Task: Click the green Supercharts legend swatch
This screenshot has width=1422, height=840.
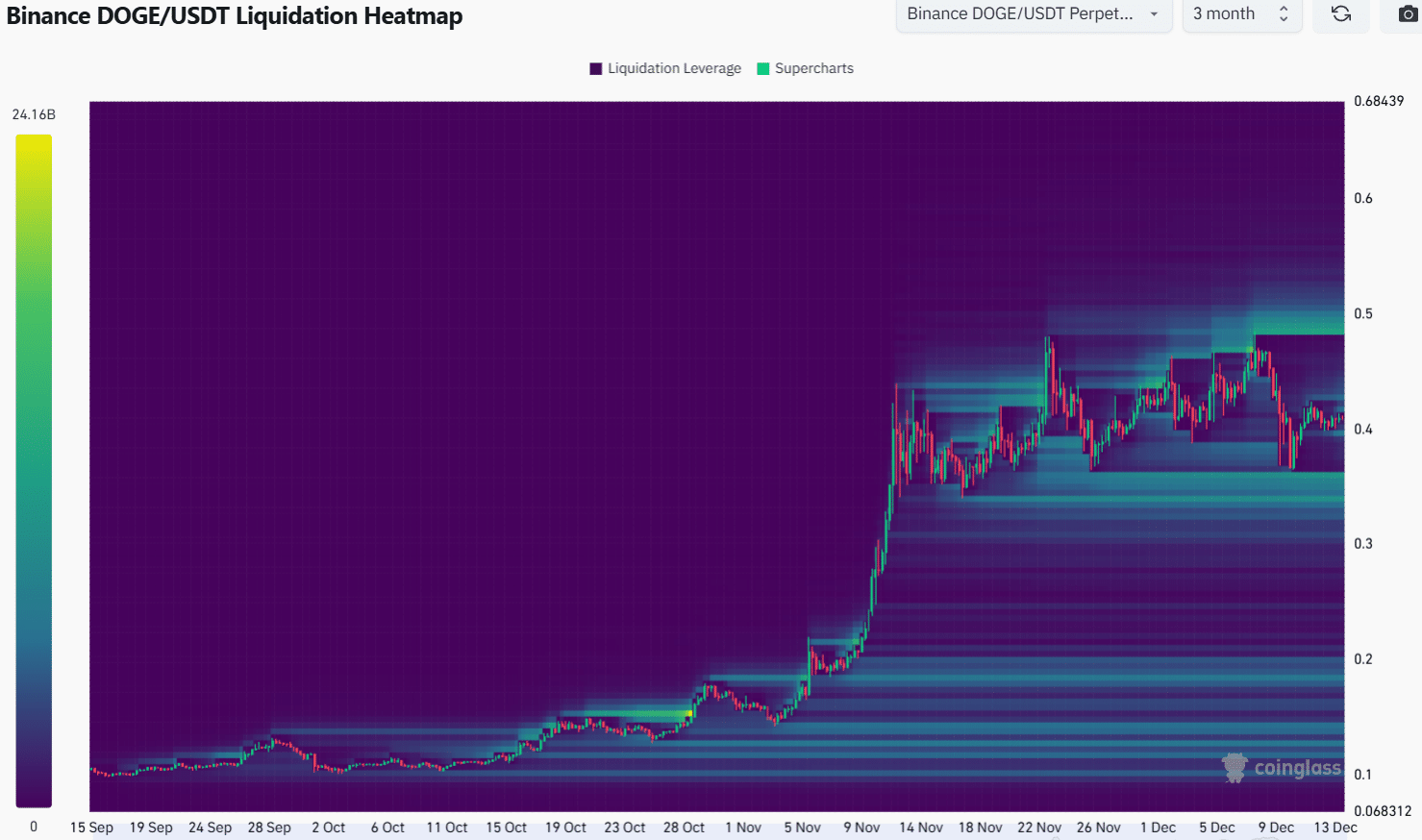Action: 763,68
